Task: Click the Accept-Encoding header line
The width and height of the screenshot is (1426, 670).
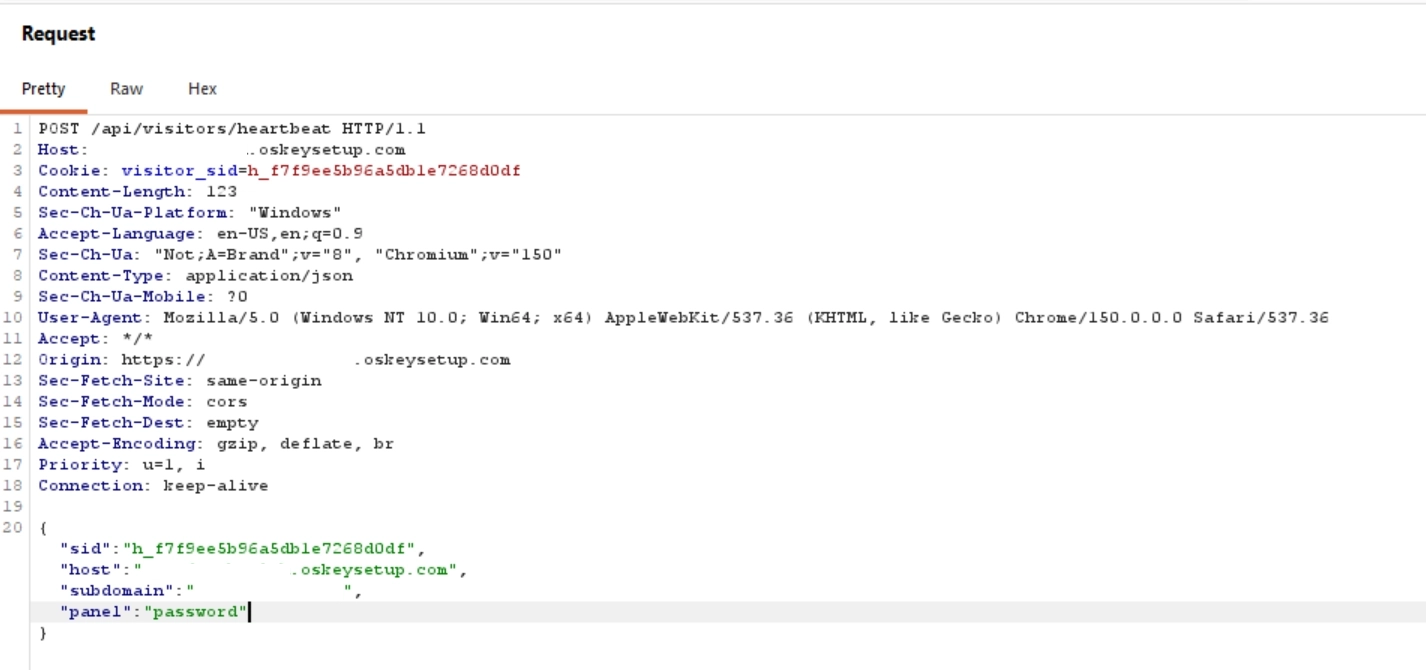Action: [x=216, y=444]
